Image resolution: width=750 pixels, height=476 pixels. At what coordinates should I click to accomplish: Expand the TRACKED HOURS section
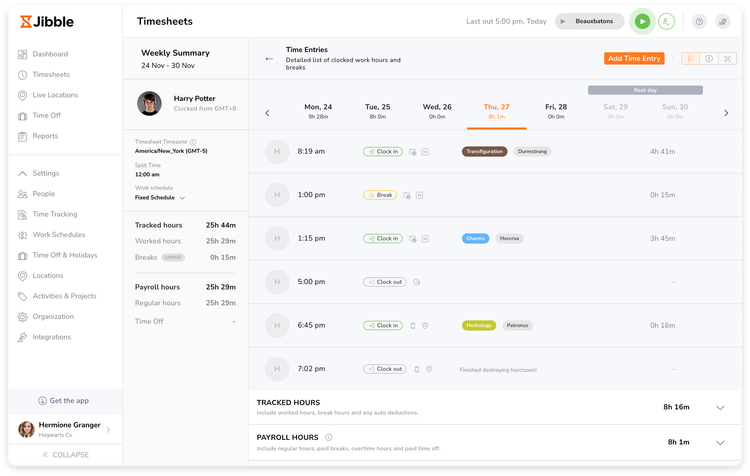720,408
